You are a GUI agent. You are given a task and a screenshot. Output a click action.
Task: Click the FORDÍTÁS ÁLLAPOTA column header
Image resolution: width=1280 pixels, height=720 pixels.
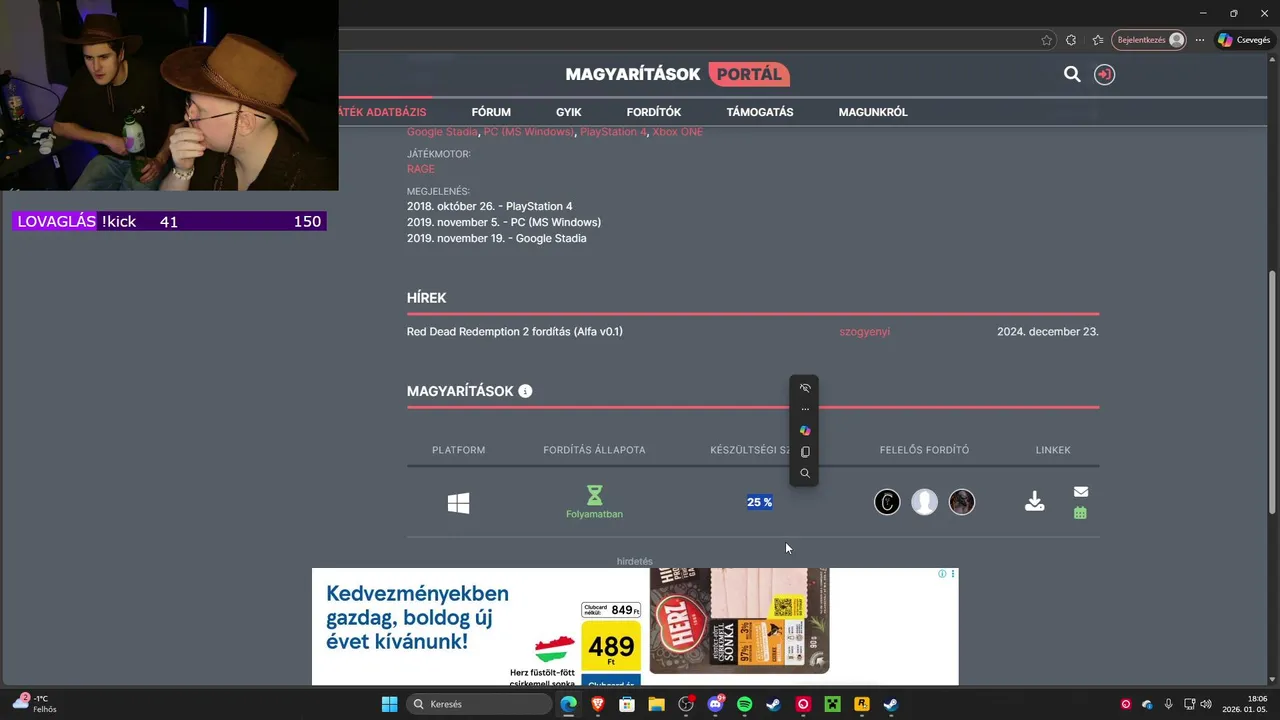click(594, 450)
